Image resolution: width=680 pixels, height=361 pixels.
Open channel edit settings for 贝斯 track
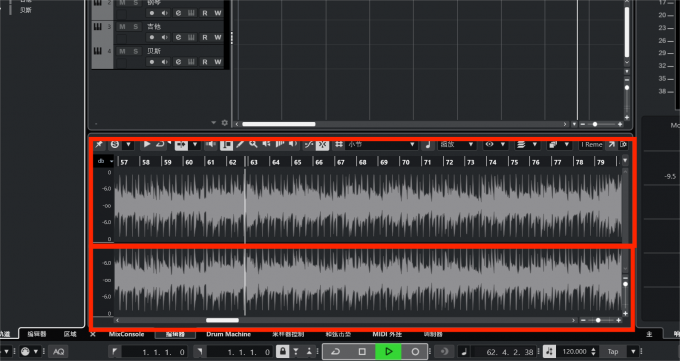pyautogui.click(x=178, y=62)
